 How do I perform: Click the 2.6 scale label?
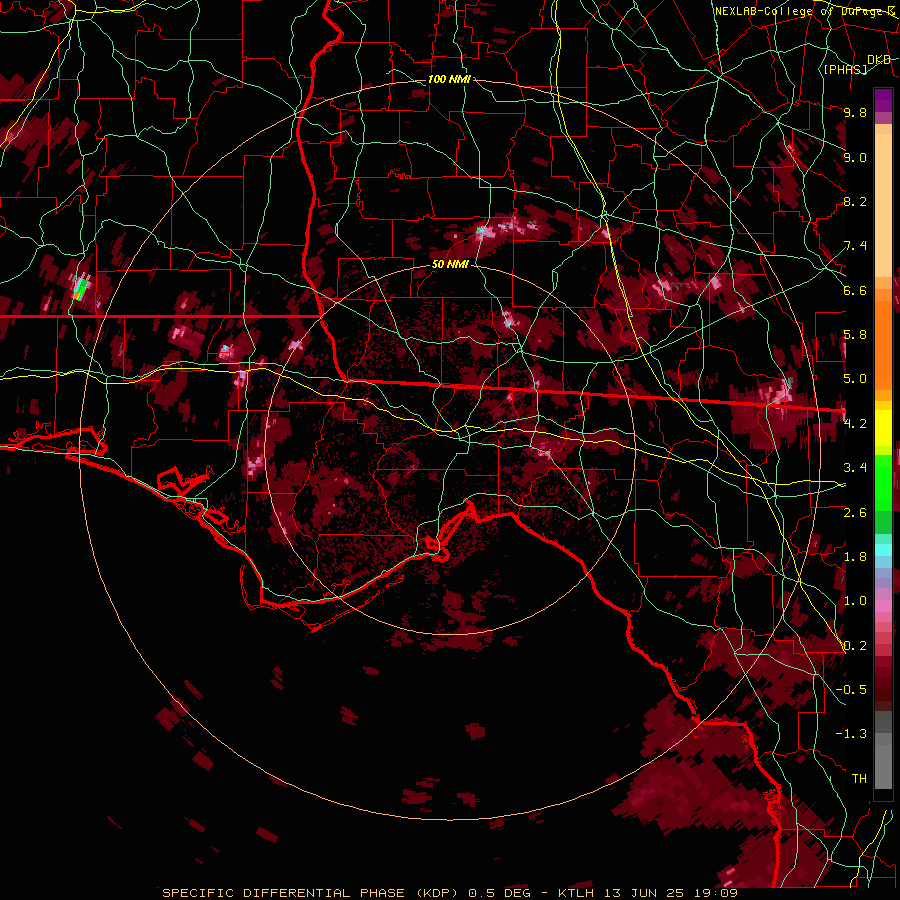click(855, 513)
